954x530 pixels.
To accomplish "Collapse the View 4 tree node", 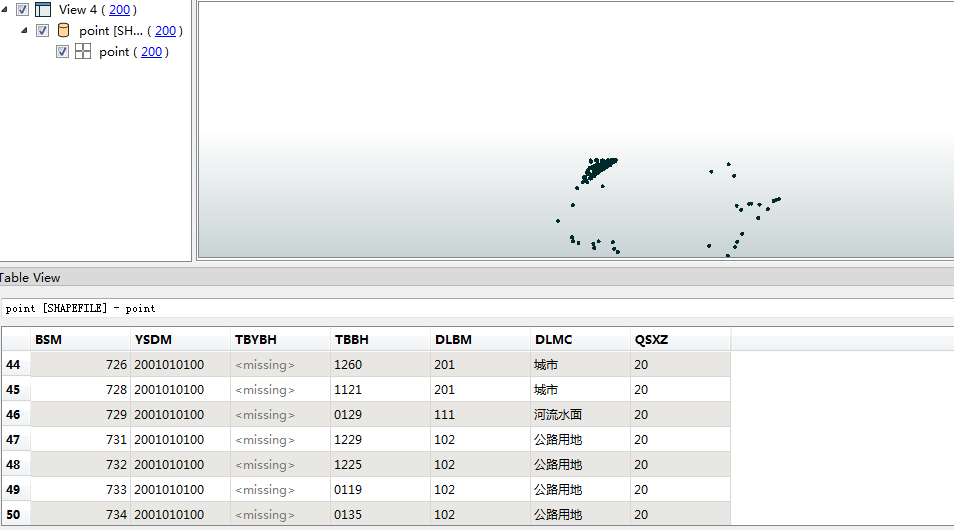I will coord(4,10).
